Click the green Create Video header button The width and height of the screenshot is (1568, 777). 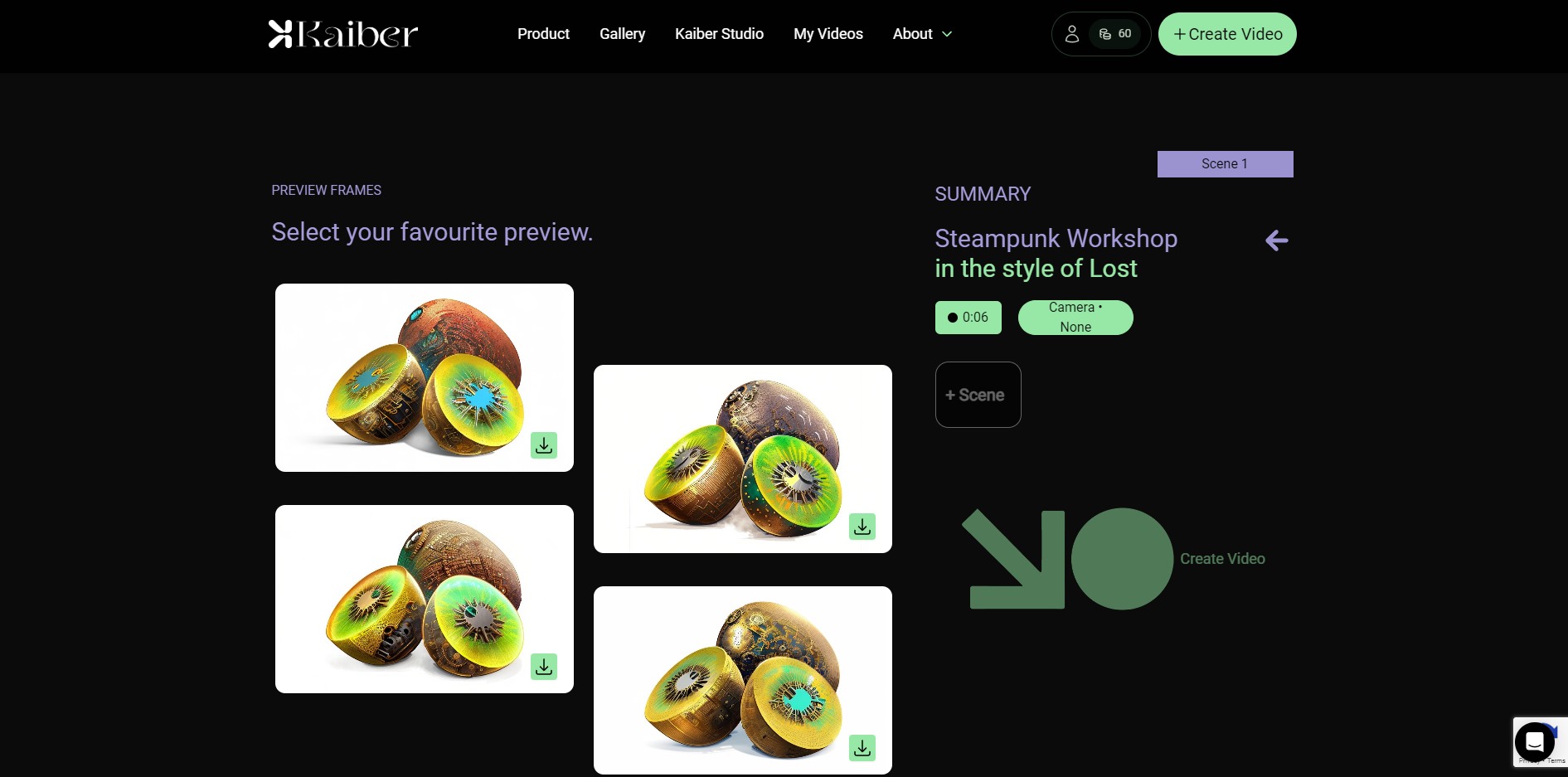1227,34
